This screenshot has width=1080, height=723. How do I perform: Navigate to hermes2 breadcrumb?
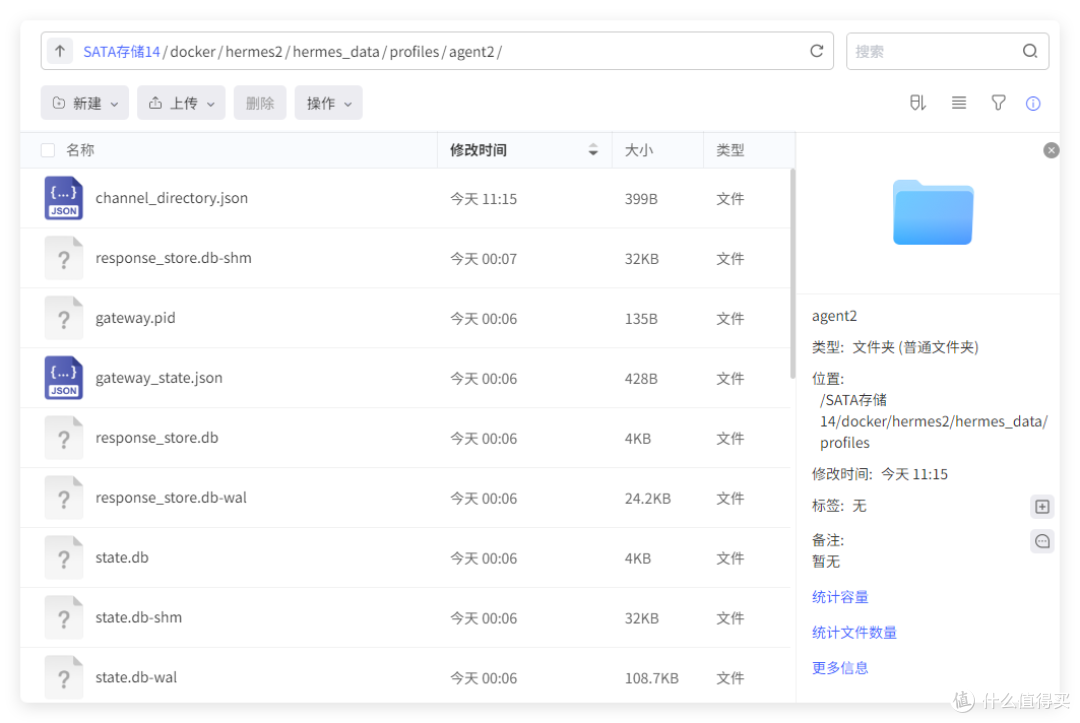click(254, 52)
